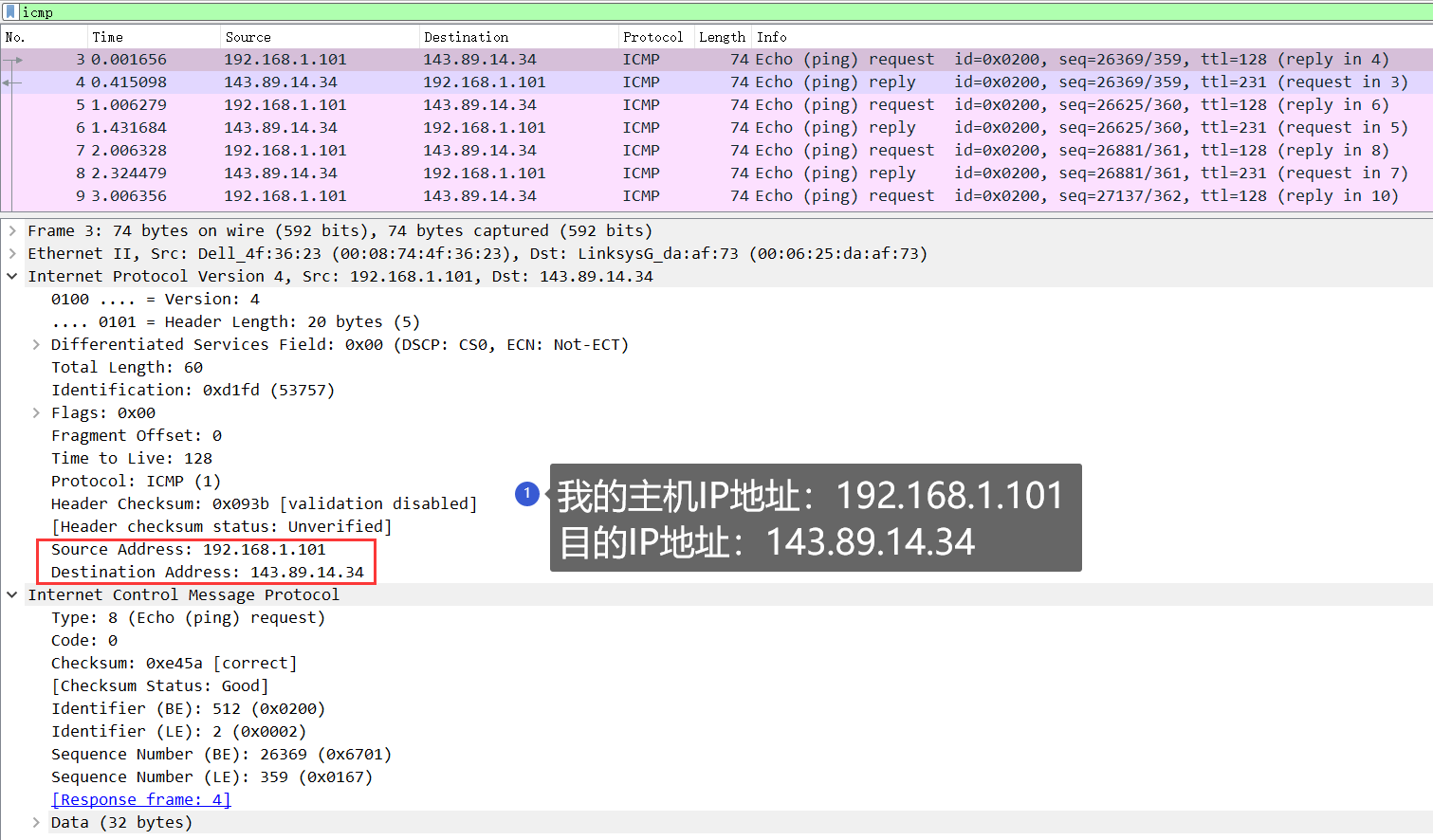This screenshot has width=1433, height=840.
Task: Select the Identifier (LE): 2 line
Action: click(179, 731)
